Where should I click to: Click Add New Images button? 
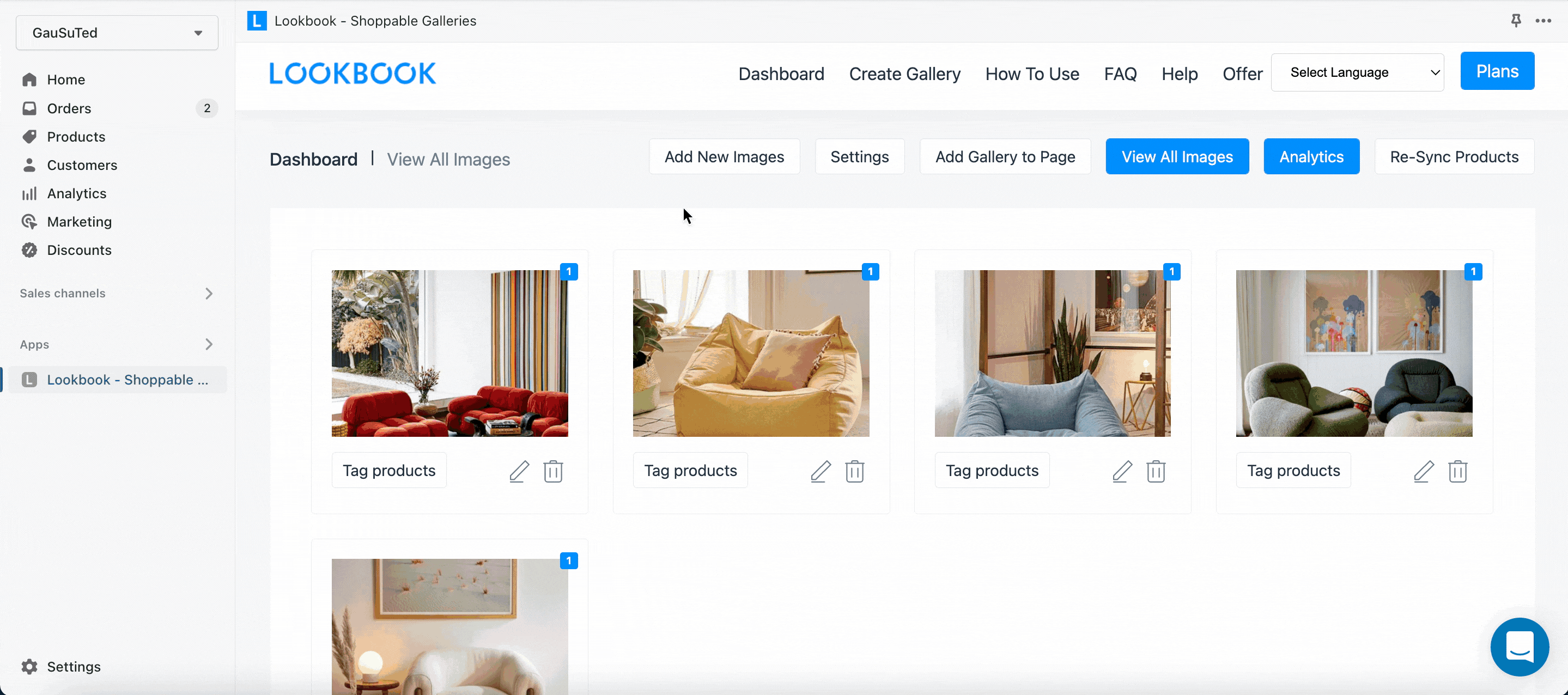(x=724, y=156)
